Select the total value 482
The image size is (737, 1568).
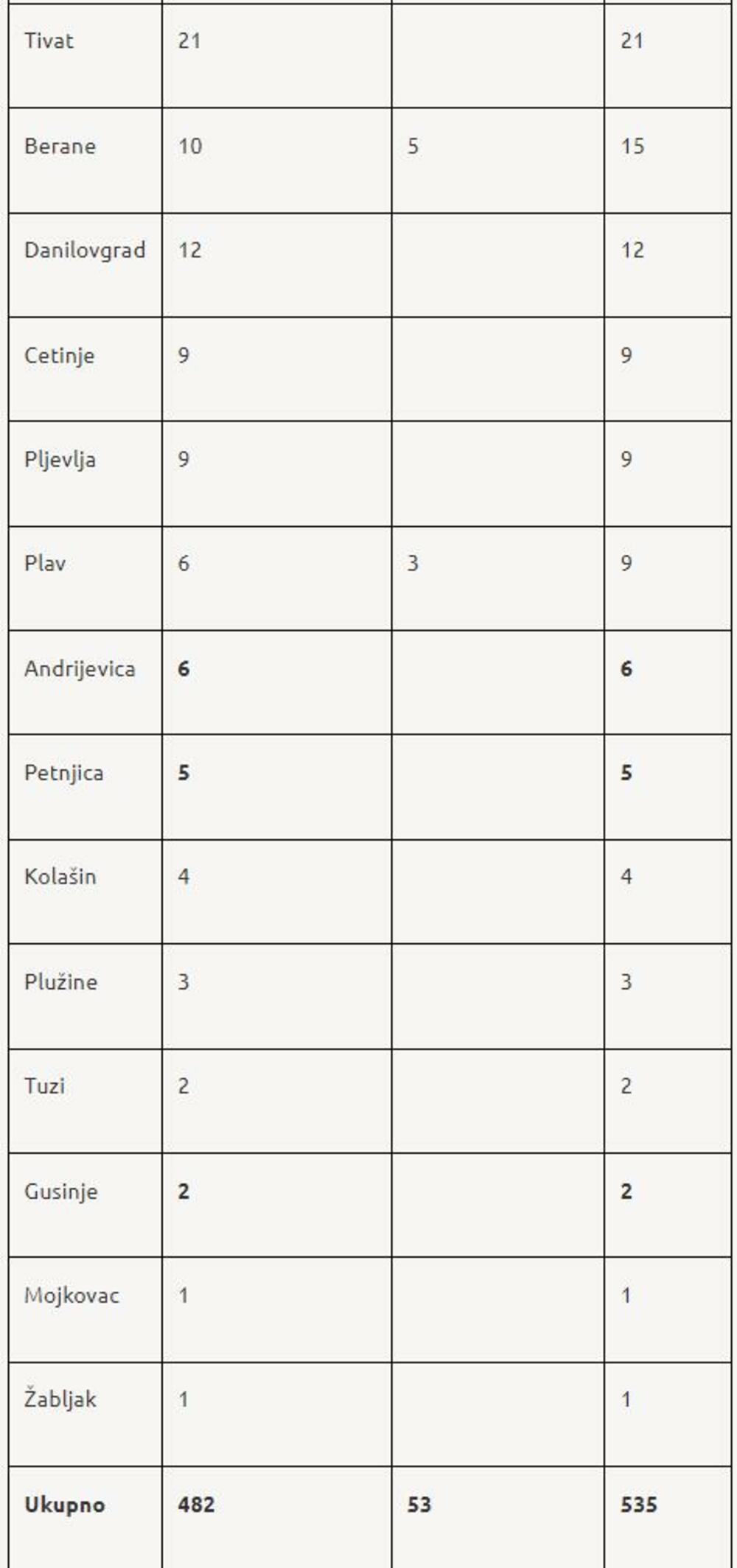196,1505
